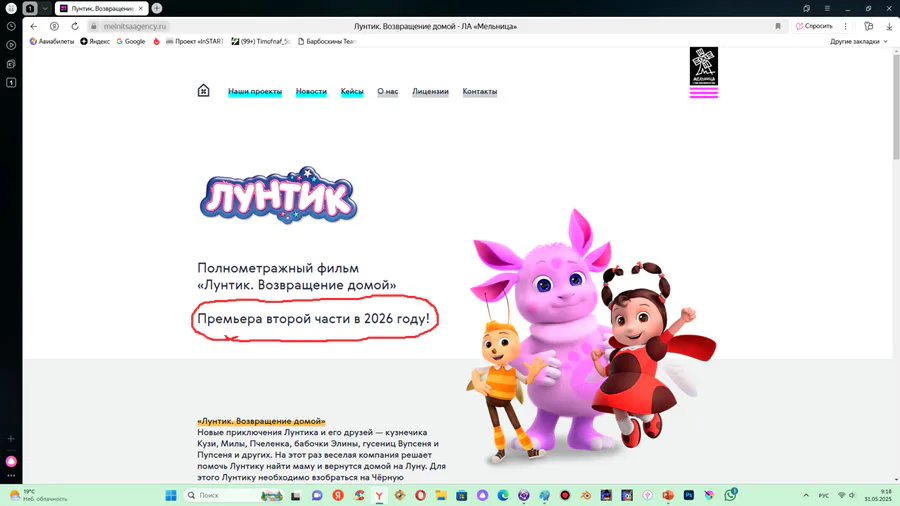Open Blender from the taskbar
Image resolution: width=900 pixels, height=506 pixels.
pos(585,495)
